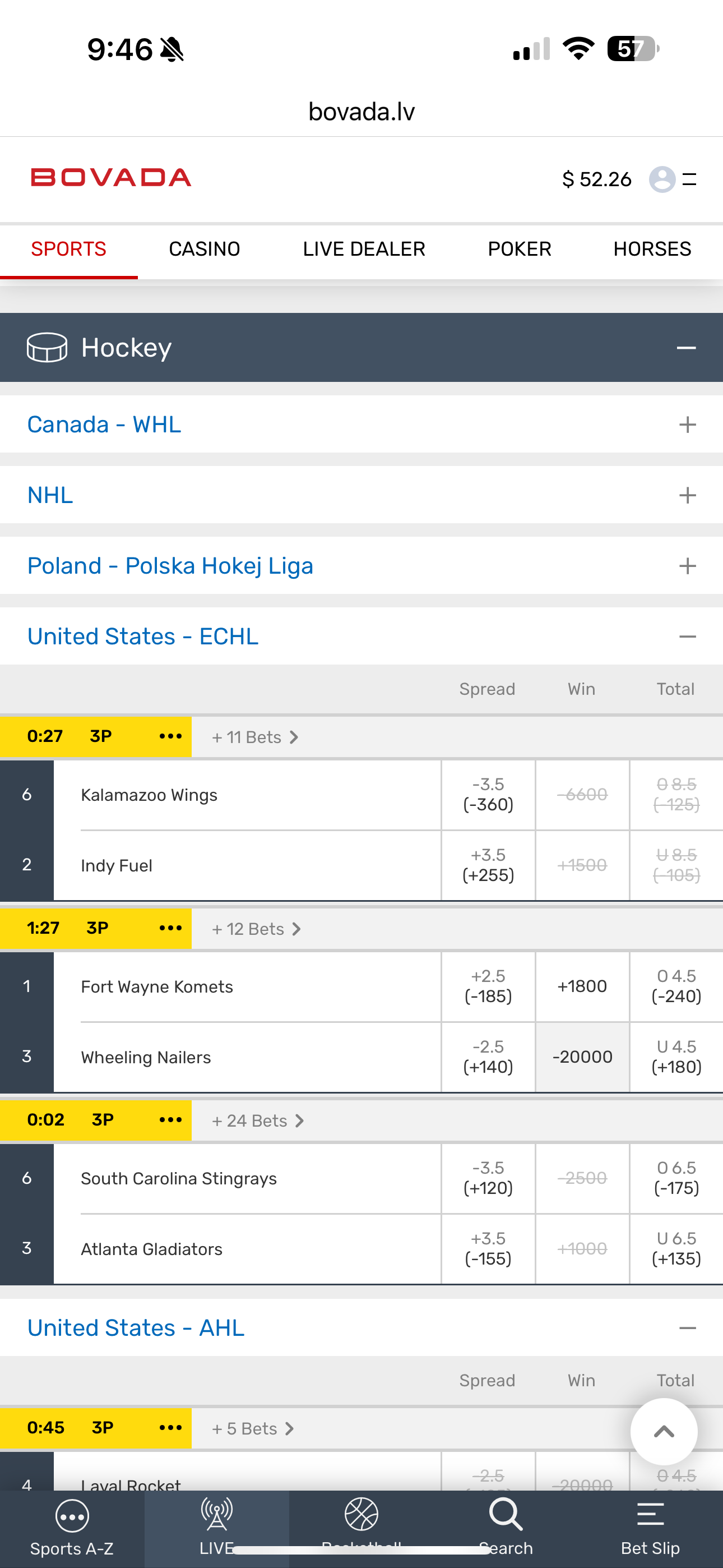Tap the Basketball icon in bottom bar

[361, 1514]
